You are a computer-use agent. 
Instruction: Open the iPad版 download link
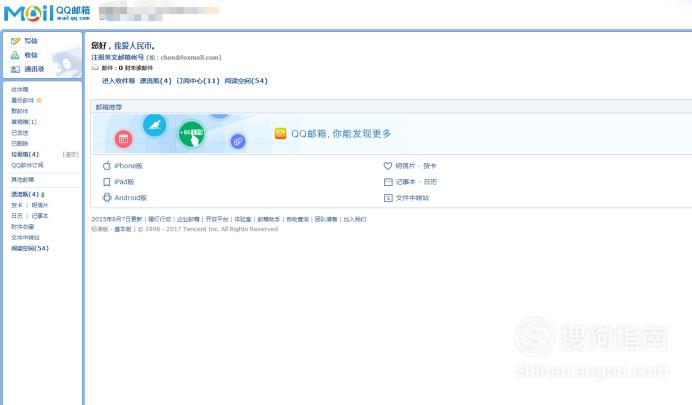coord(124,182)
